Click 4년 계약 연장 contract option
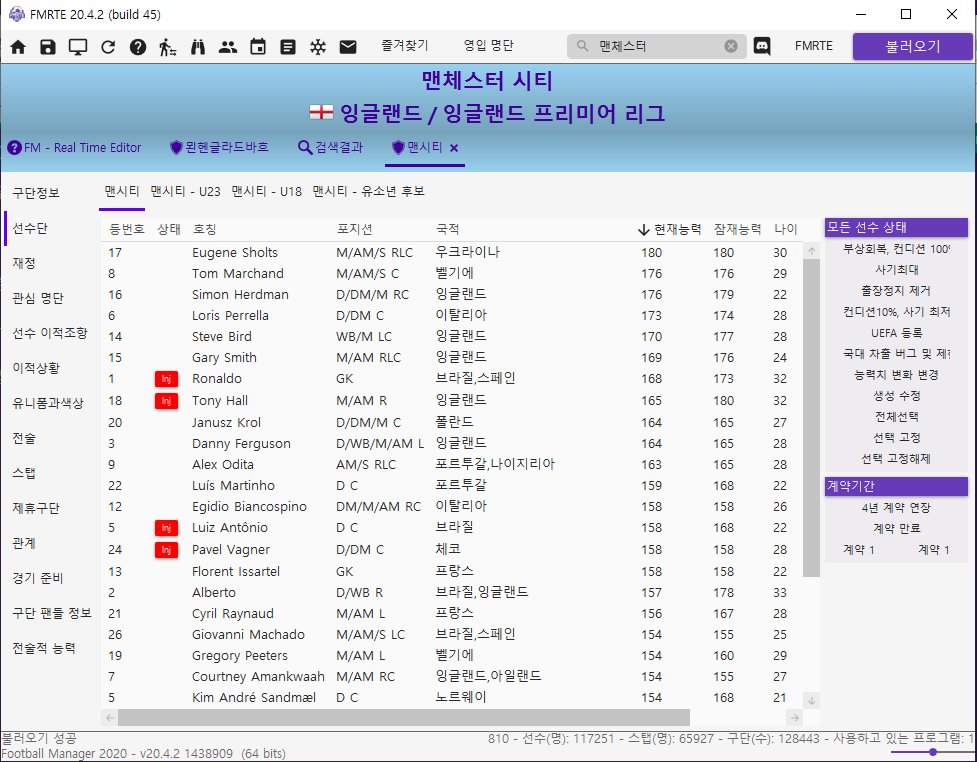 (896, 508)
